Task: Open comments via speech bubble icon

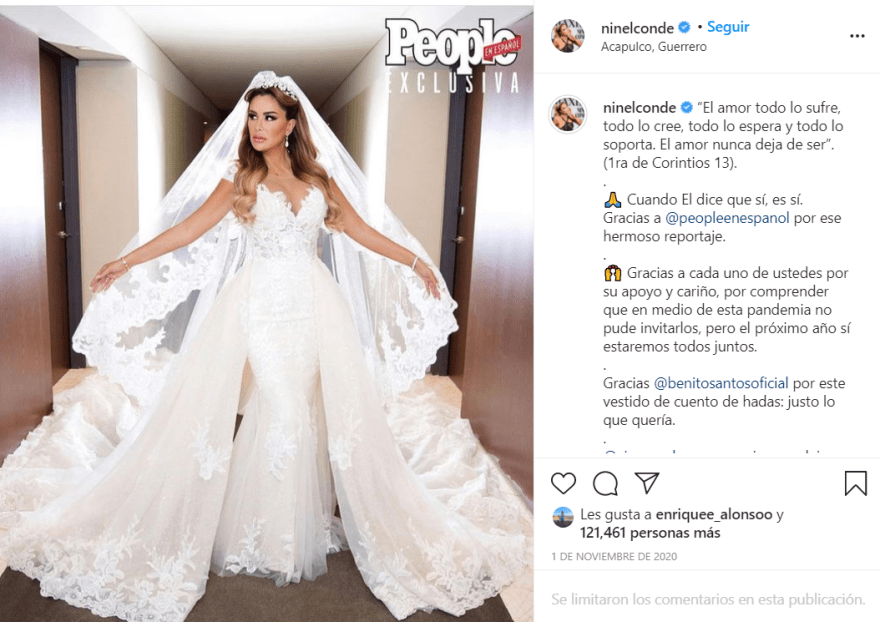Action: pyautogui.click(x=605, y=483)
